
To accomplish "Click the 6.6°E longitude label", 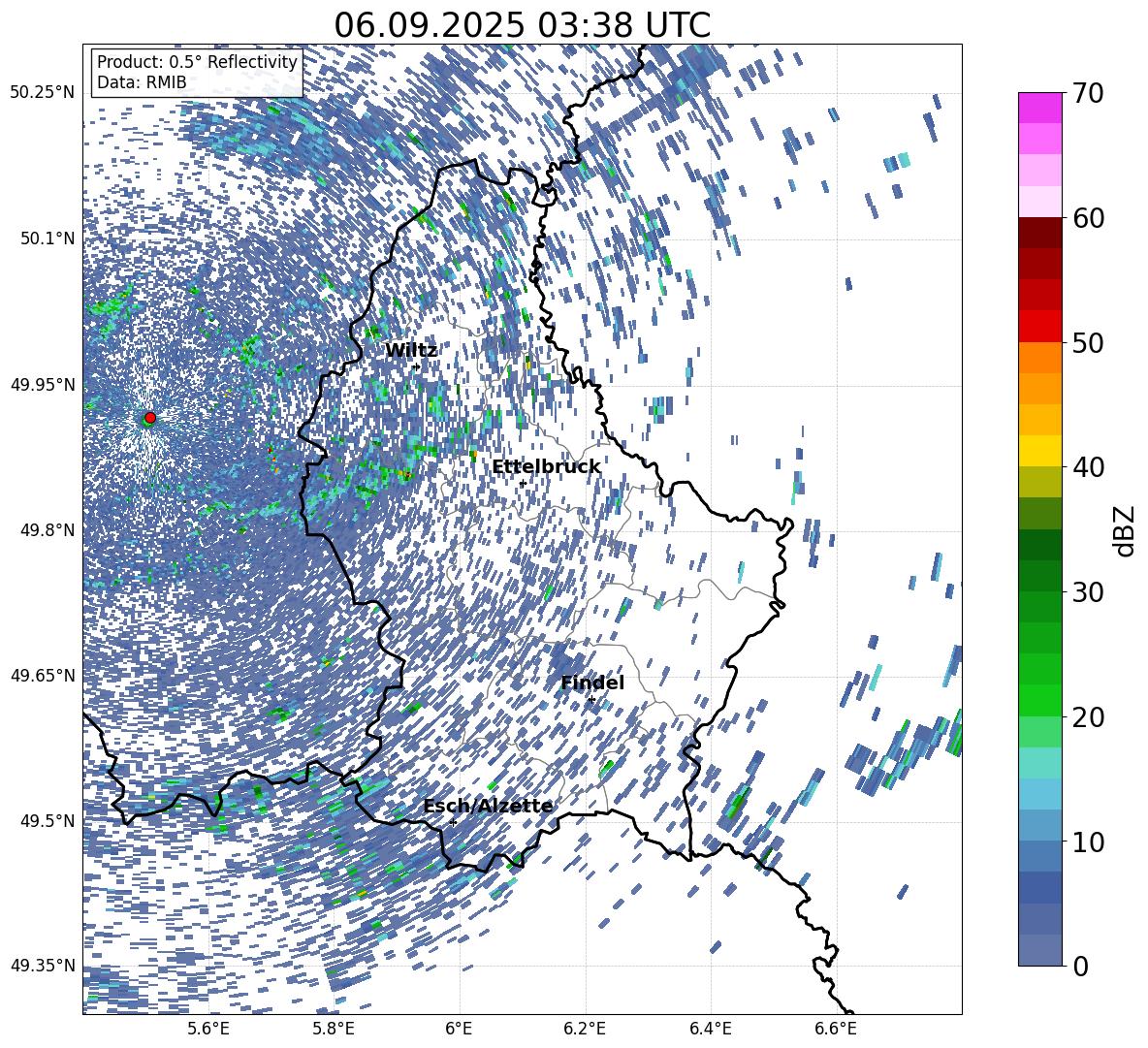I will (x=836, y=1029).
